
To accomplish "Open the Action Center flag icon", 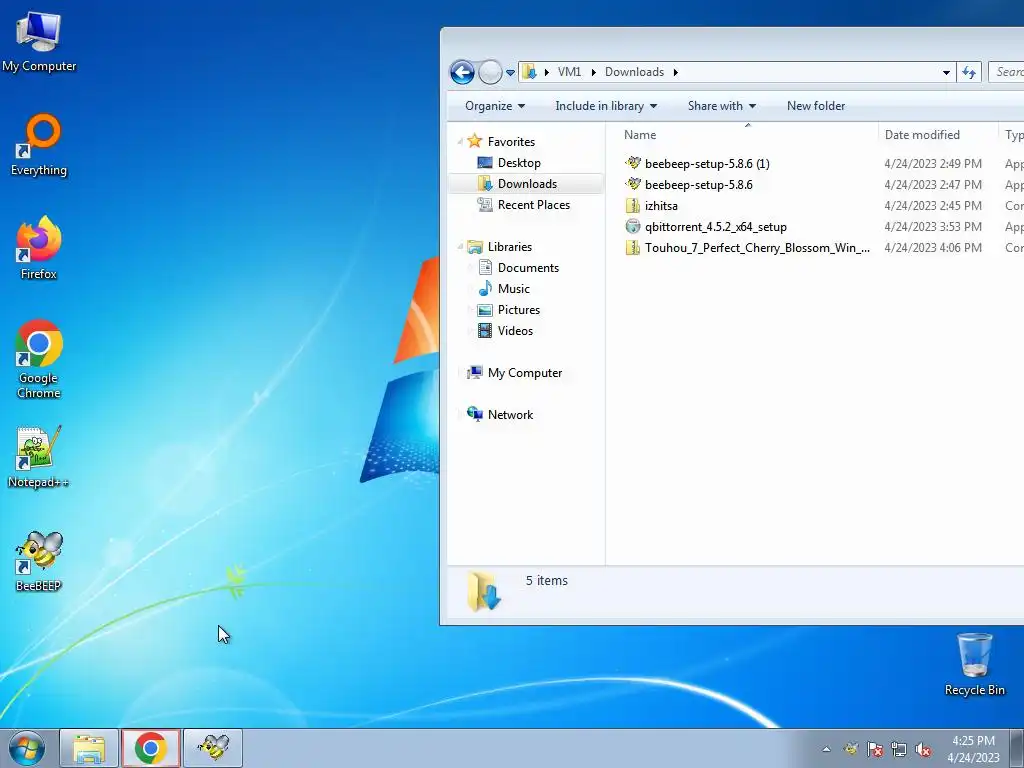I will point(875,749).
